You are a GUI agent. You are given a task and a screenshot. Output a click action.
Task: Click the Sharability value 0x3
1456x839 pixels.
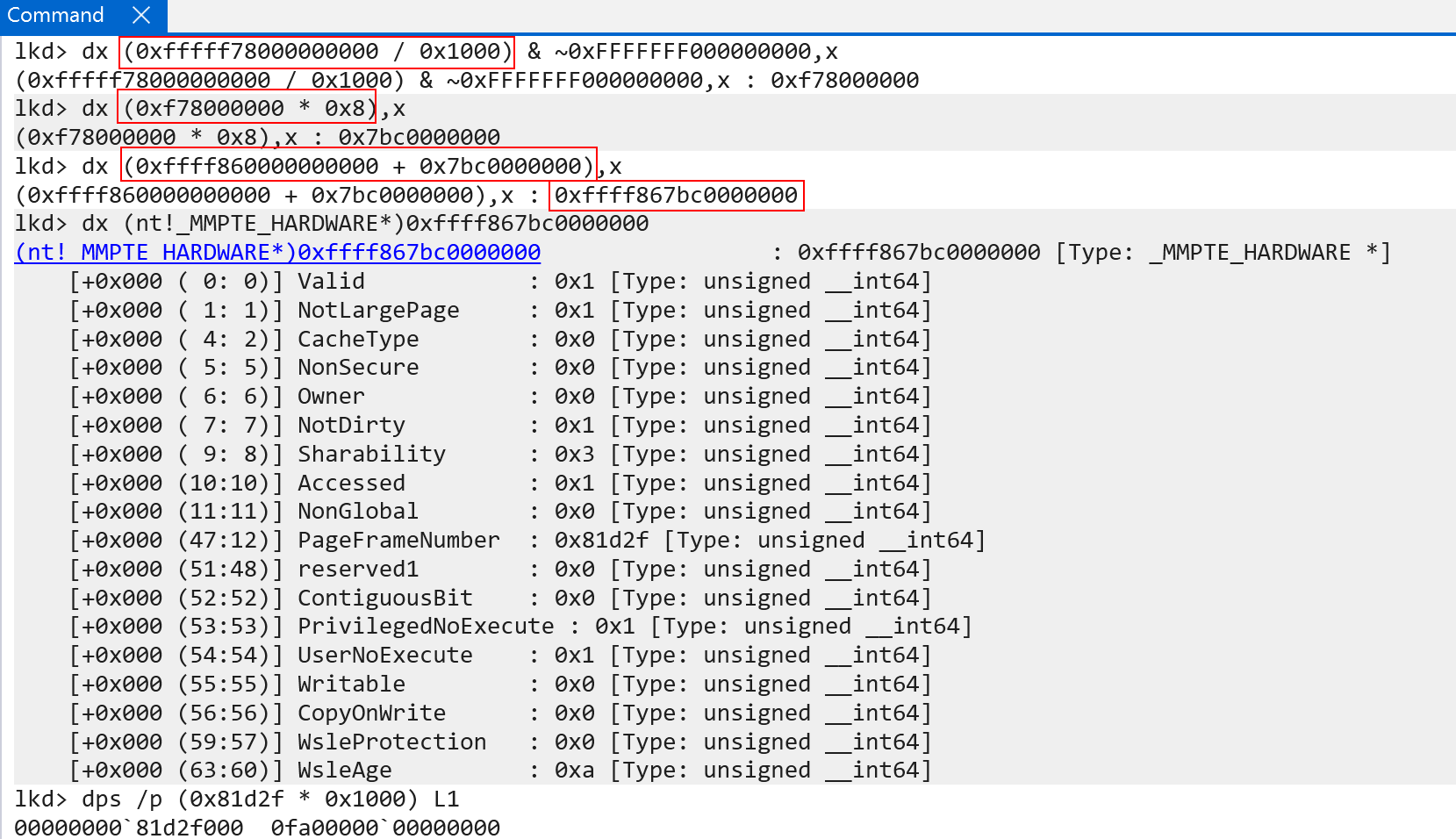pos(574,455)
